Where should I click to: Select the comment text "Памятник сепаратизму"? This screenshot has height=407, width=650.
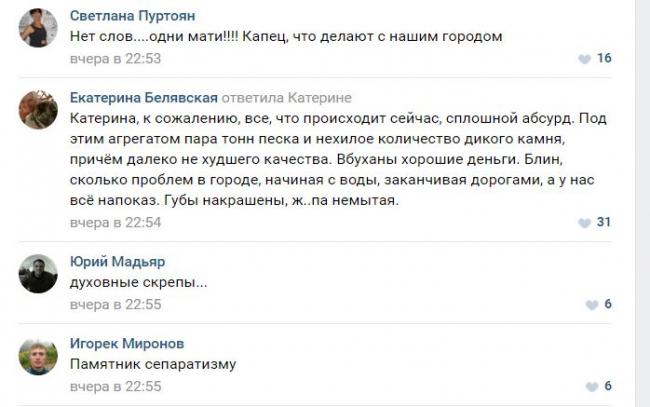pos(143,364)
